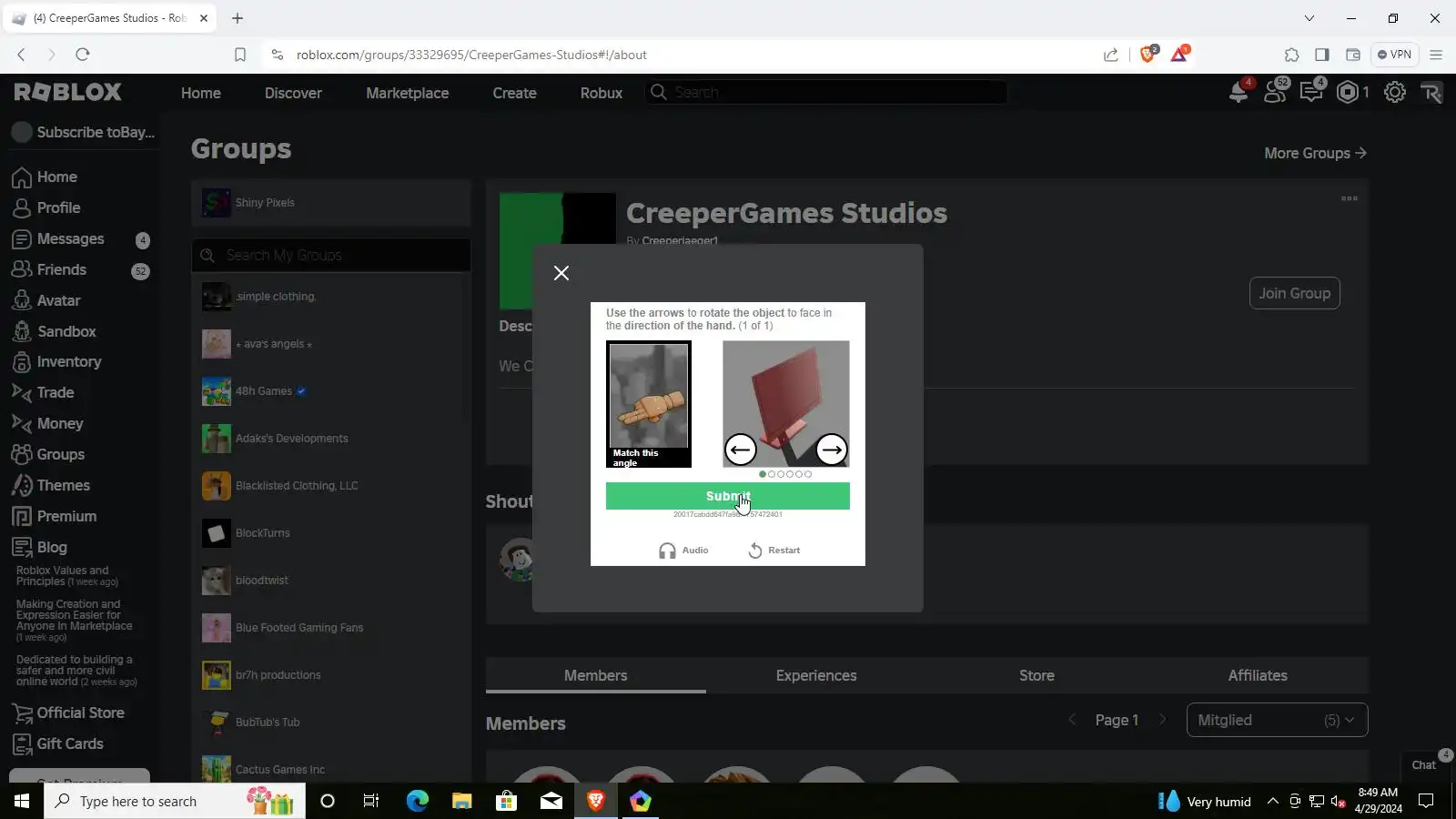Open notifications bell icon
Screen dimensions: 1456x819
tap(1239, 92)
